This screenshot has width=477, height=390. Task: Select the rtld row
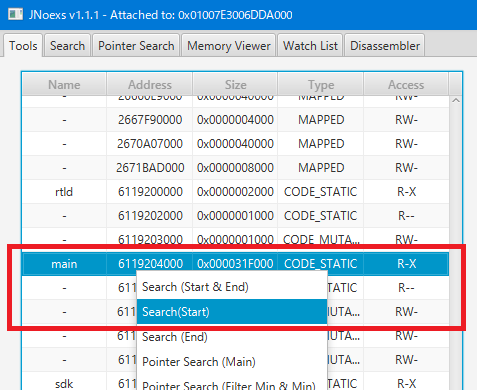coord(236,192)
